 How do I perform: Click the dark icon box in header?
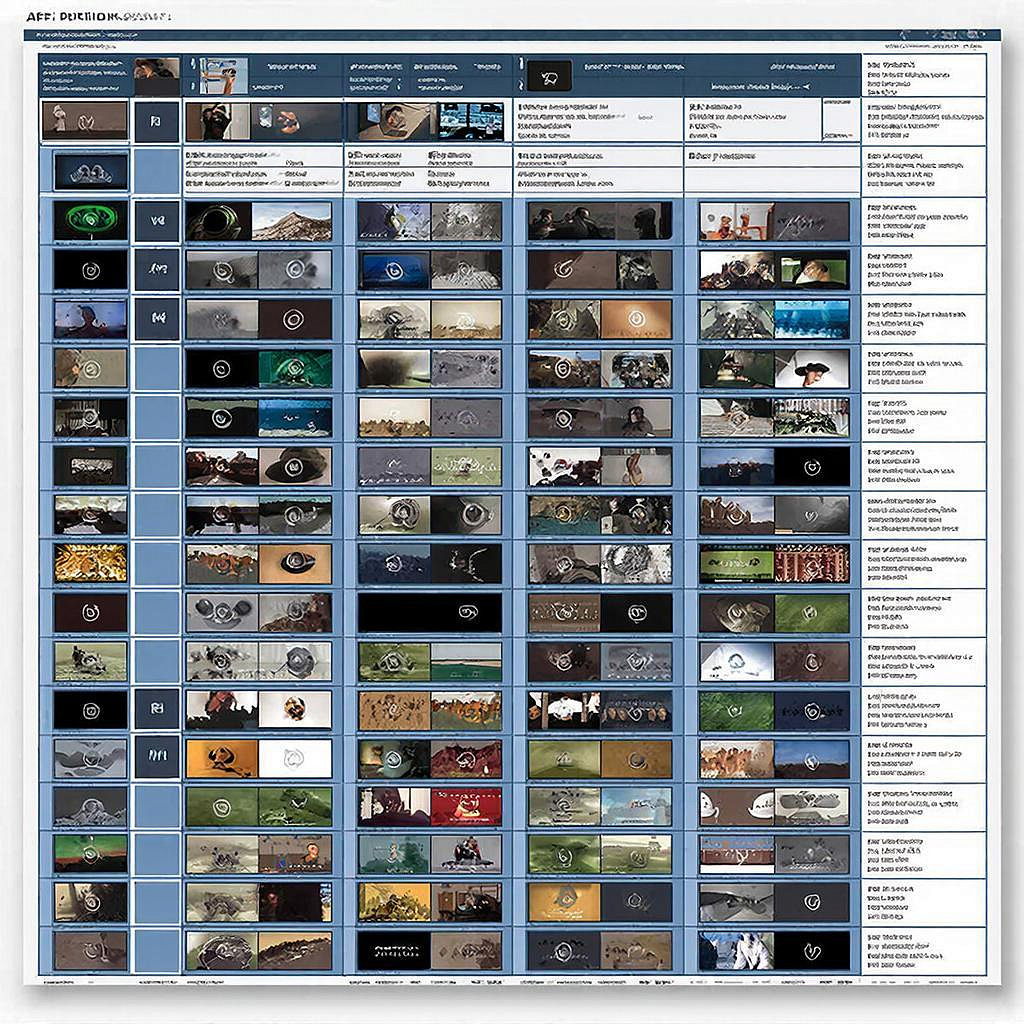point(549,76)
